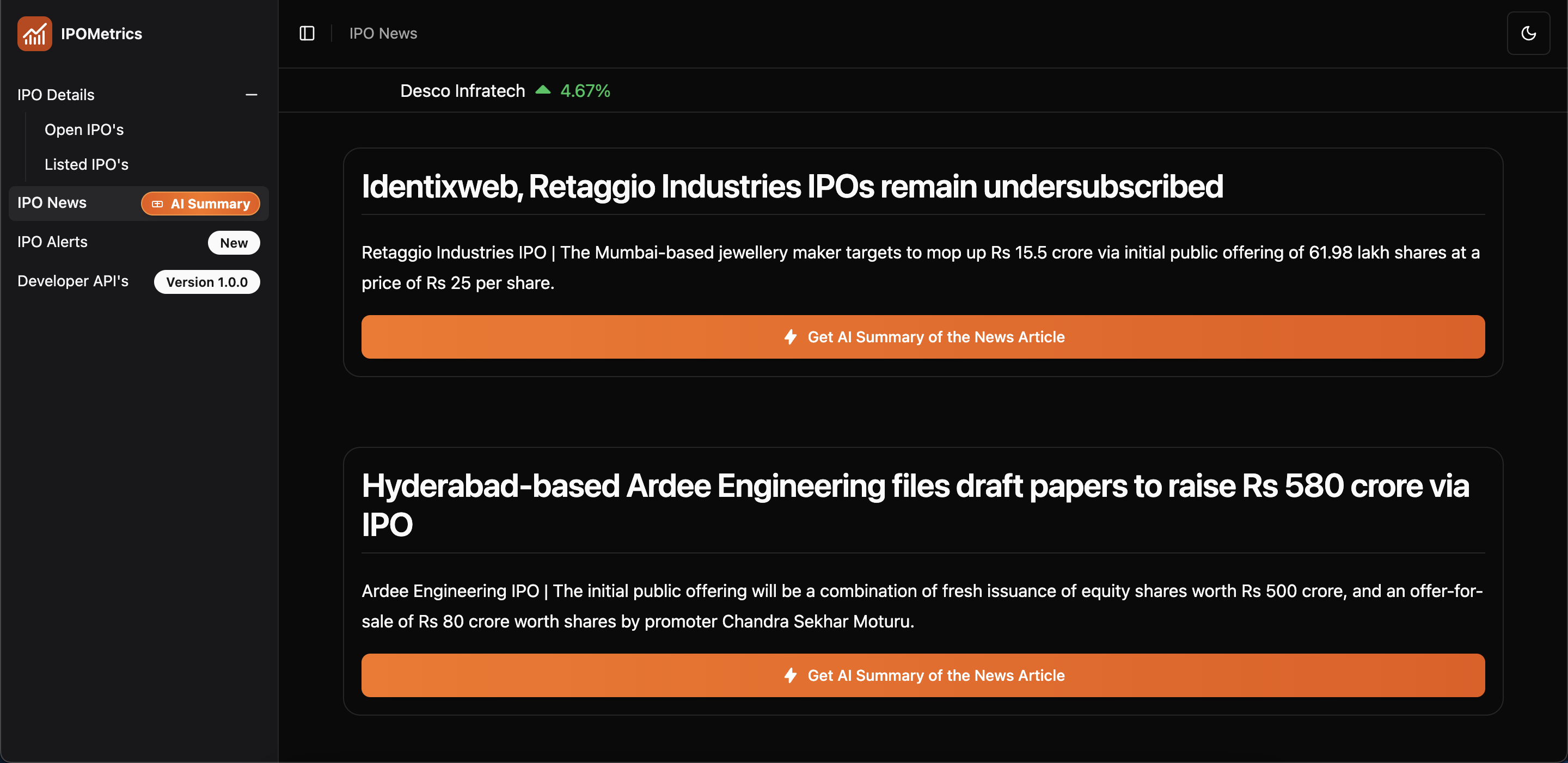Open the Ardee Engineering headline
The image size is (1568, 763).
click(915, 505)
